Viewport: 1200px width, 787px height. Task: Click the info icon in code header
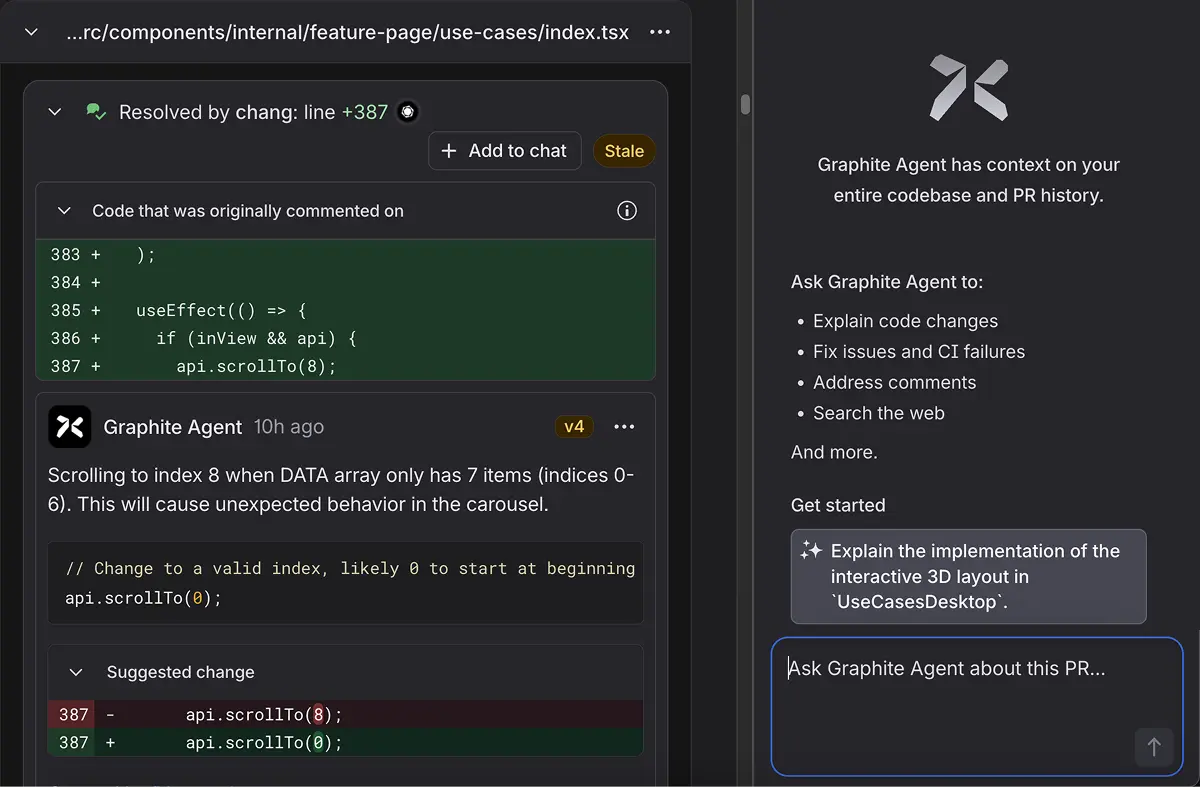click(627, 211)
